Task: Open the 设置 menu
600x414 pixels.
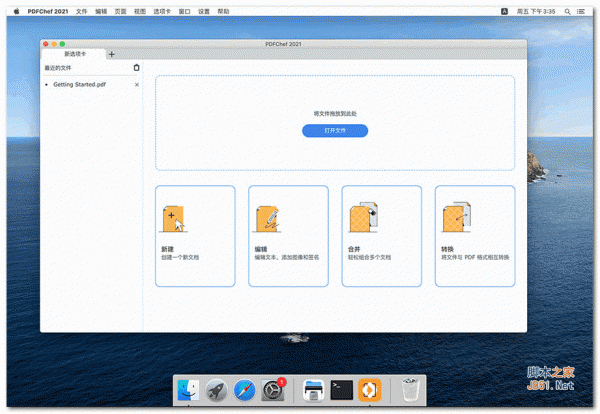Action: (204, 11)
